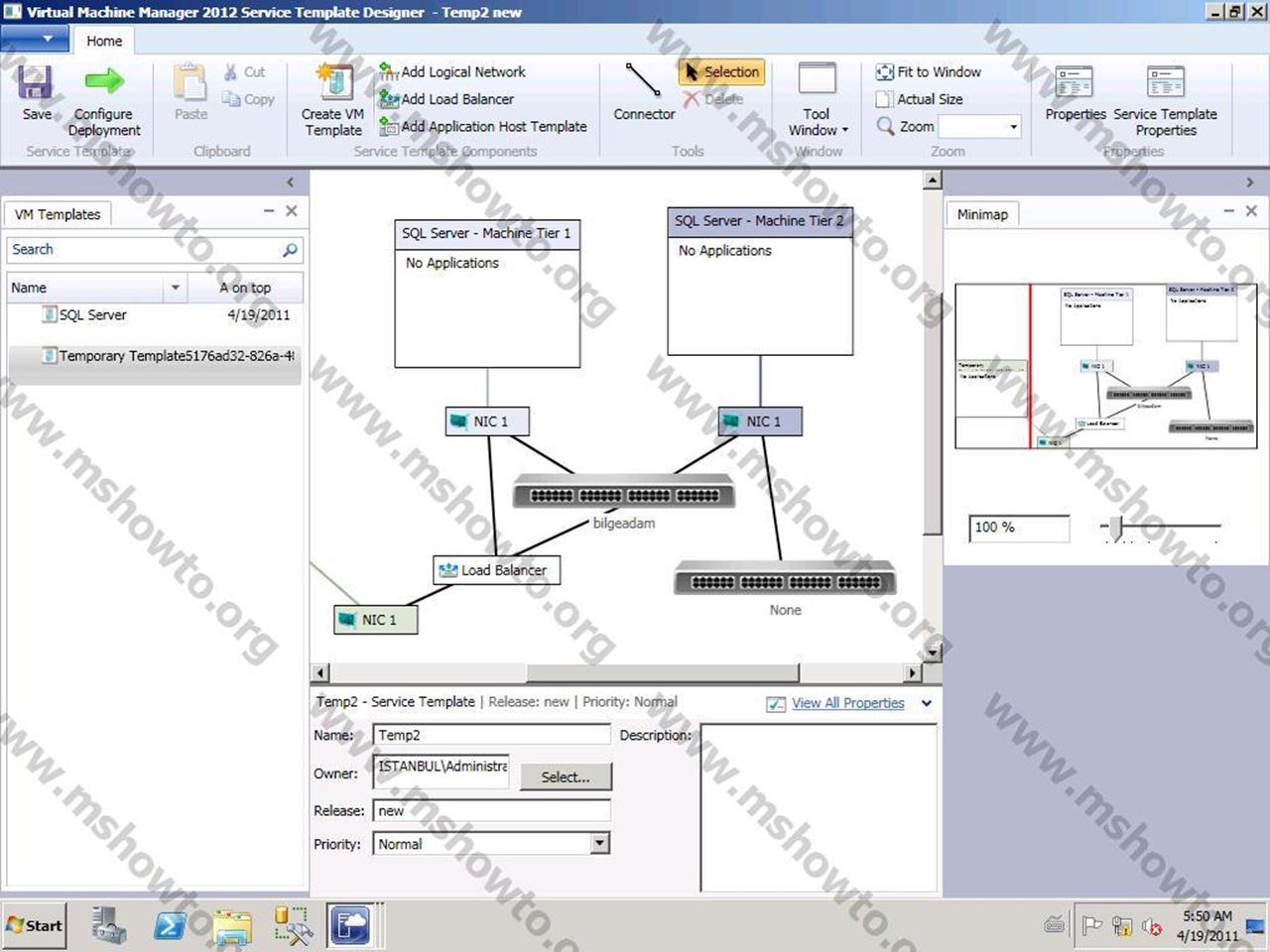Select the green NIC 1 node

[x=376, y=620]
